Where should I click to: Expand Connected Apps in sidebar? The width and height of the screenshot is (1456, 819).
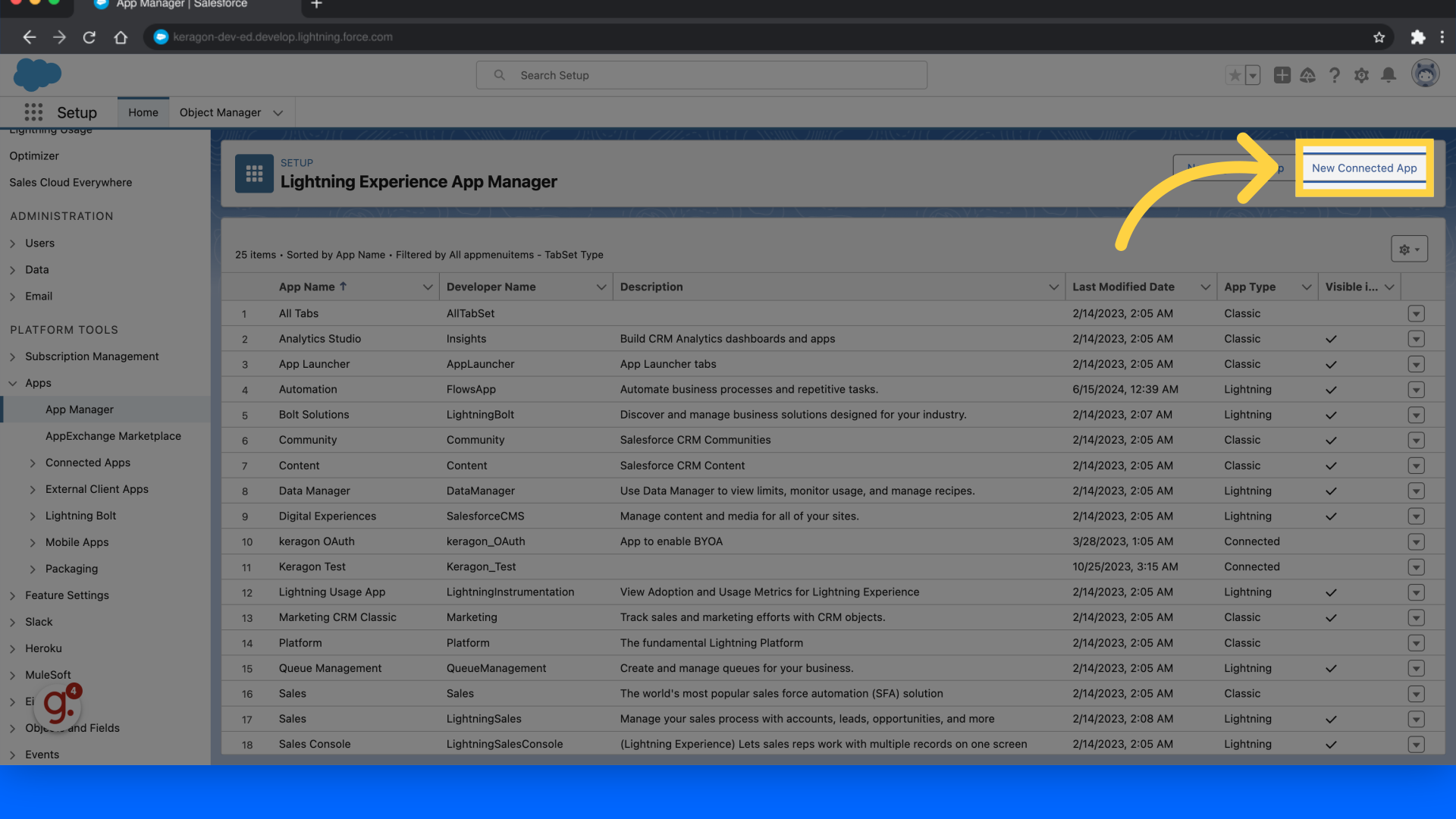pos(33,463)
